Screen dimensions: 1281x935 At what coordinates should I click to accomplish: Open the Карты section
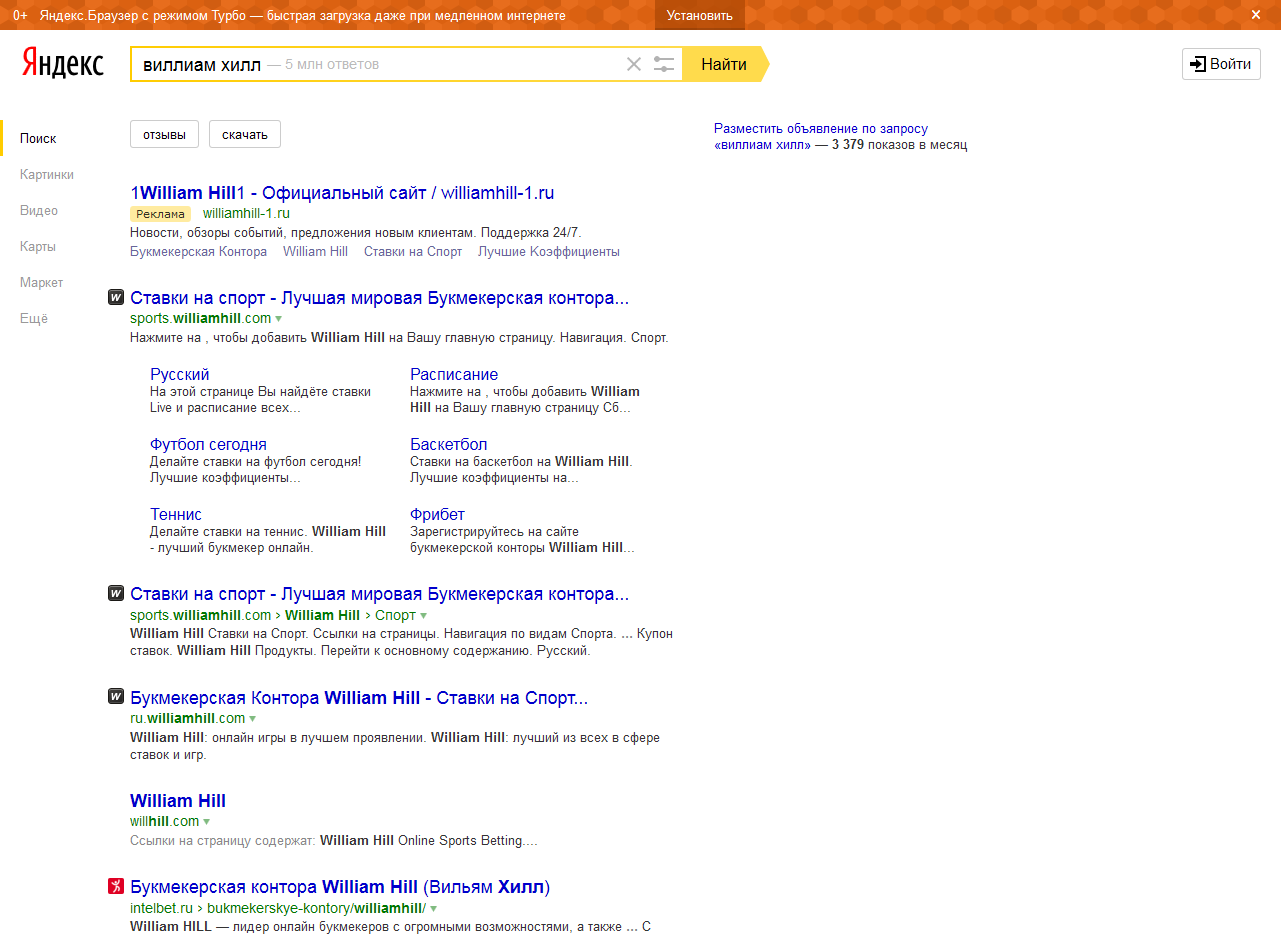click(38, 246)
